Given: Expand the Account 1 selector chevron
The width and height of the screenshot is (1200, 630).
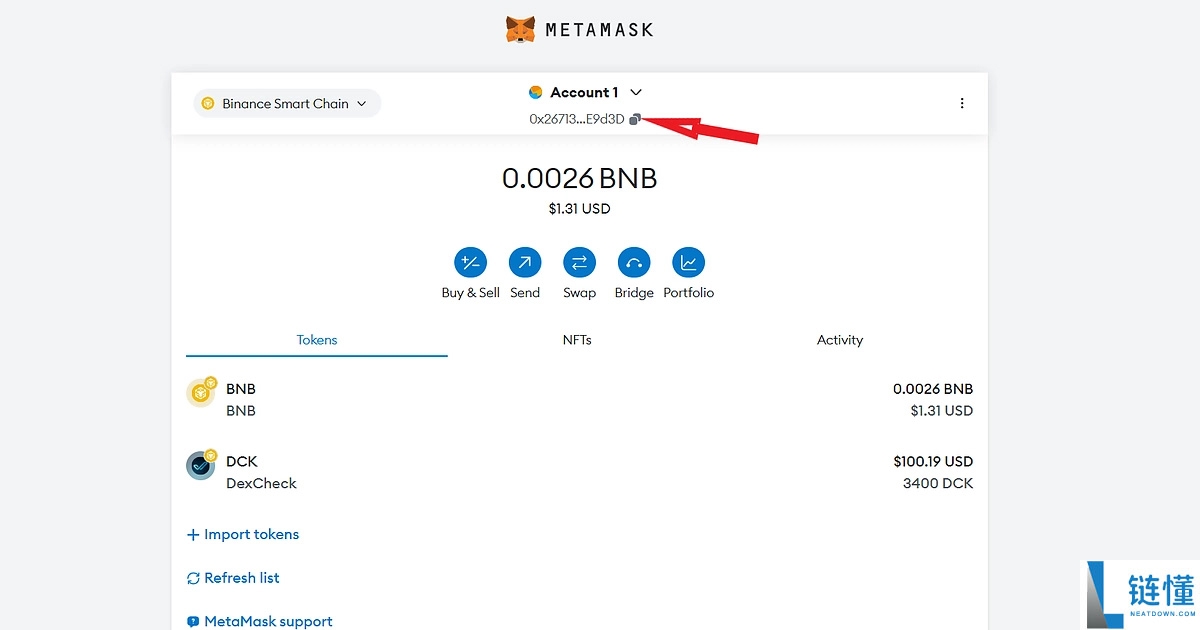Looking at the screenshot, I should [x=636, y=92].
